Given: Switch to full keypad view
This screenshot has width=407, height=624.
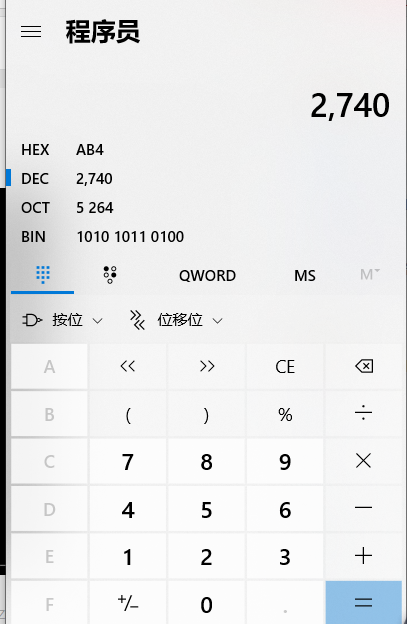Looking at the screenshot, I should pyautogui.click(x=43, y=275).
